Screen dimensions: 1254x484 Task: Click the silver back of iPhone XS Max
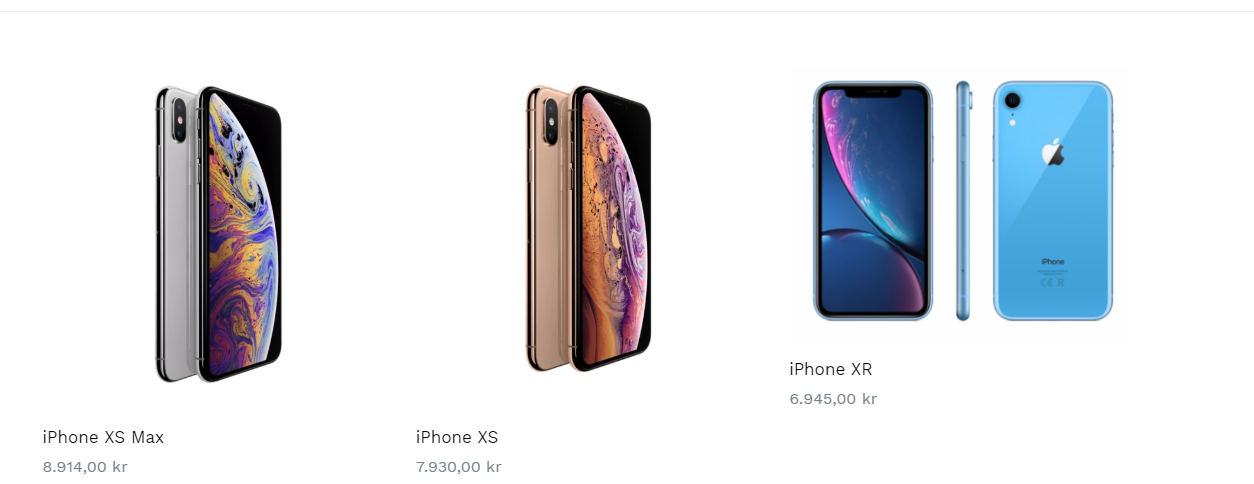tap(175, 232)
